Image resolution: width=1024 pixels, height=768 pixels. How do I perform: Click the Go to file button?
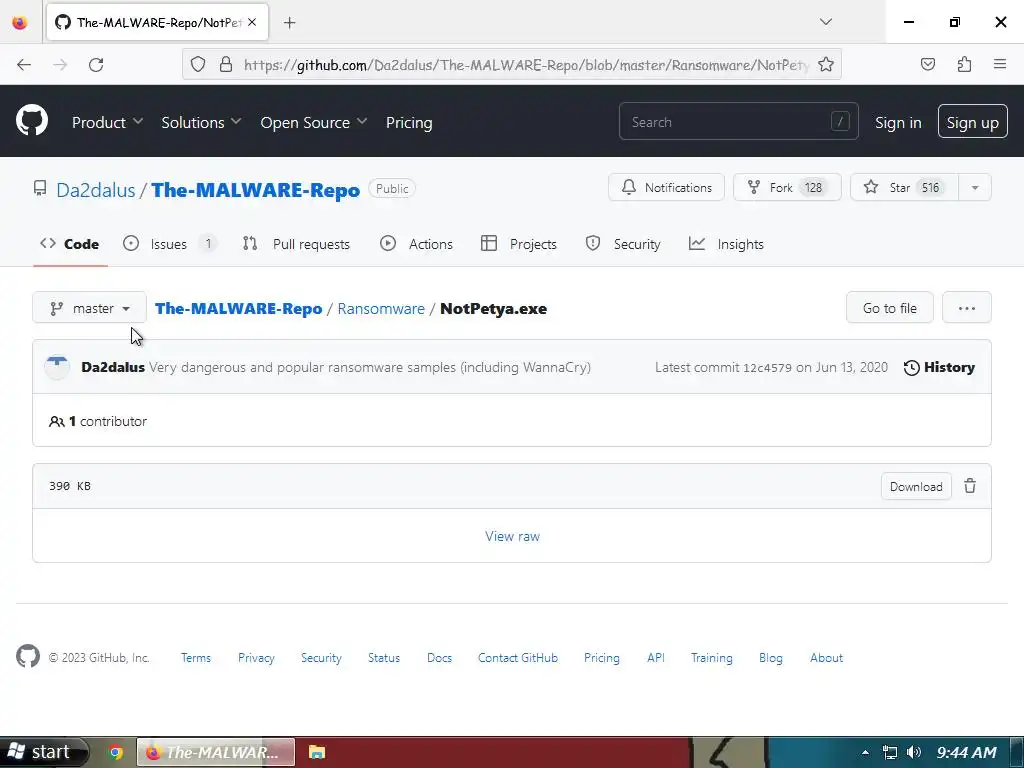(889, 308)
